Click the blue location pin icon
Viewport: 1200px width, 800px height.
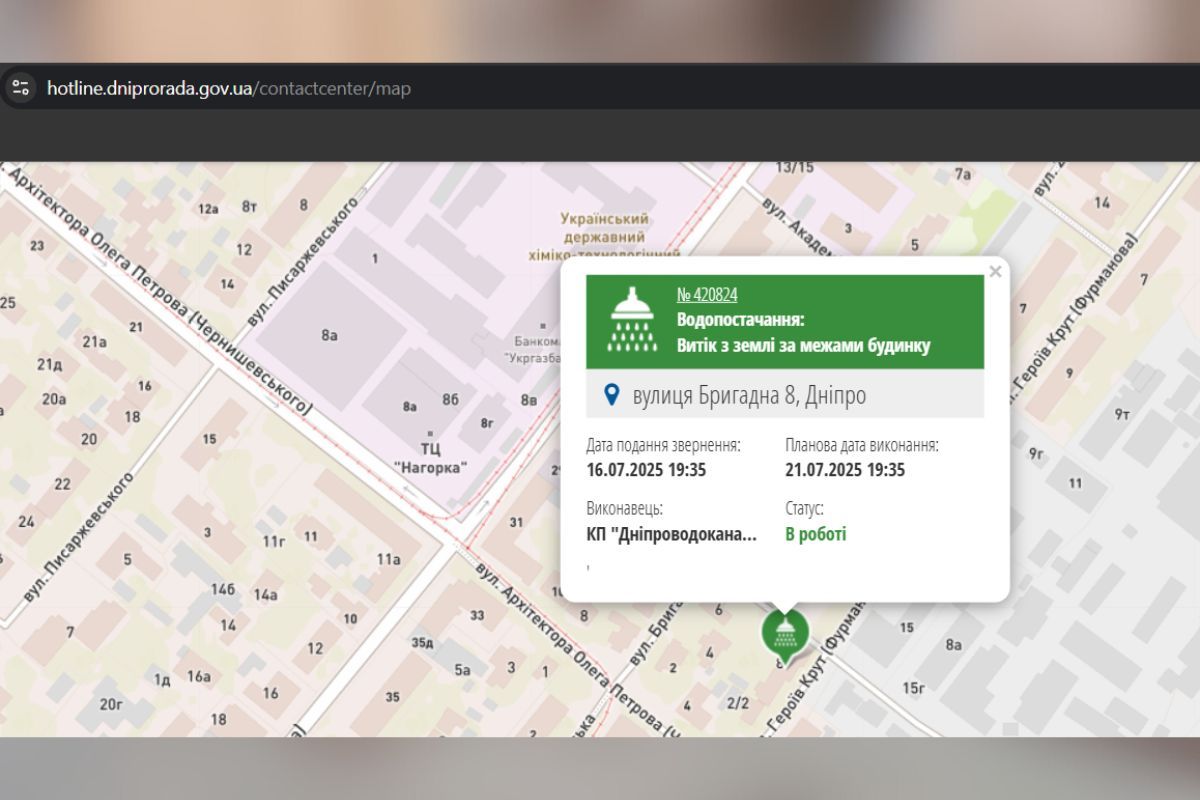[612, 396]
